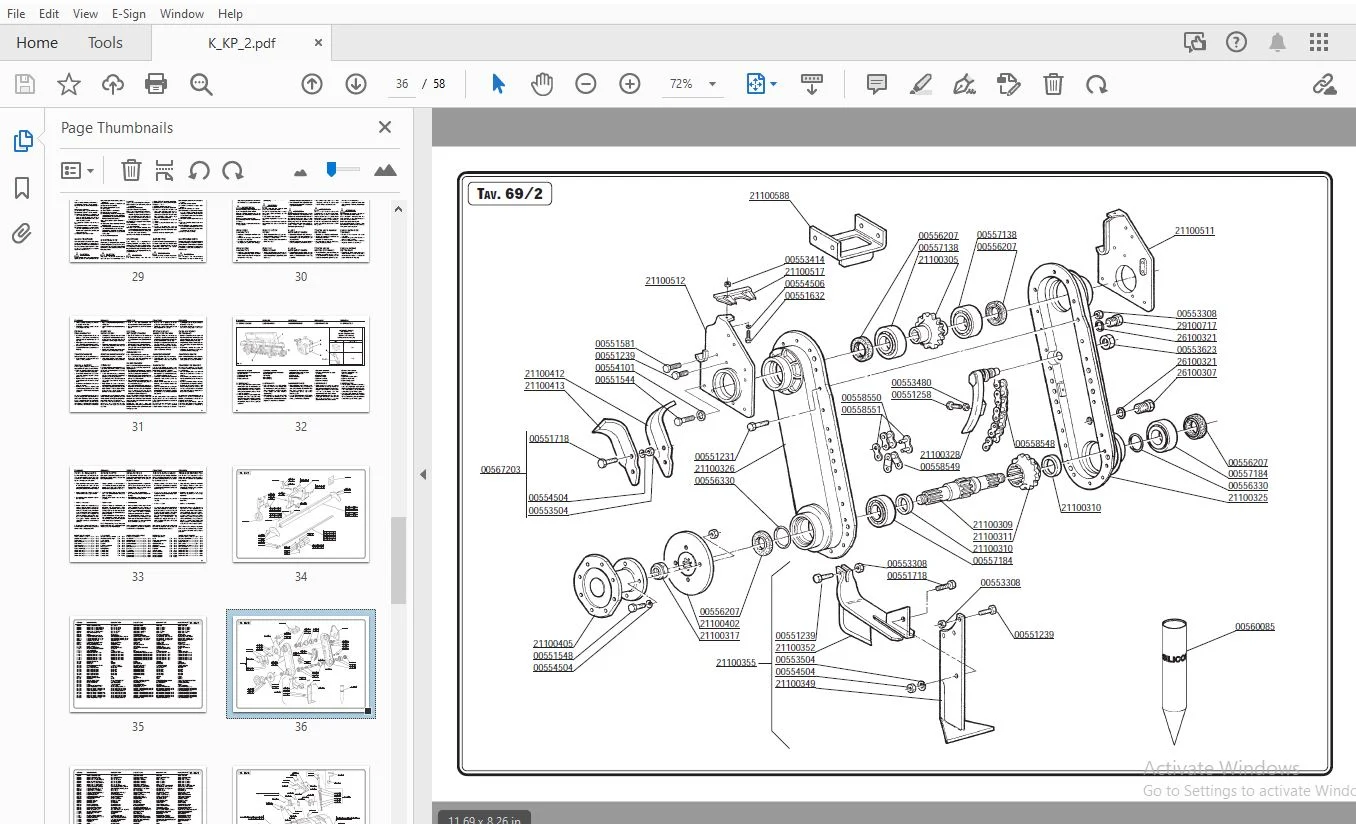
Task: Click the thumbnails panel scrollbar
Action: point(398,560)
